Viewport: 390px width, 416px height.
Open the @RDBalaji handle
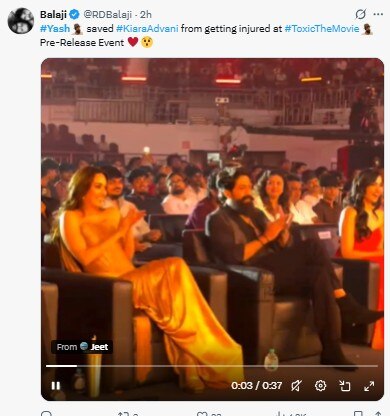click(x=107, y=14)
